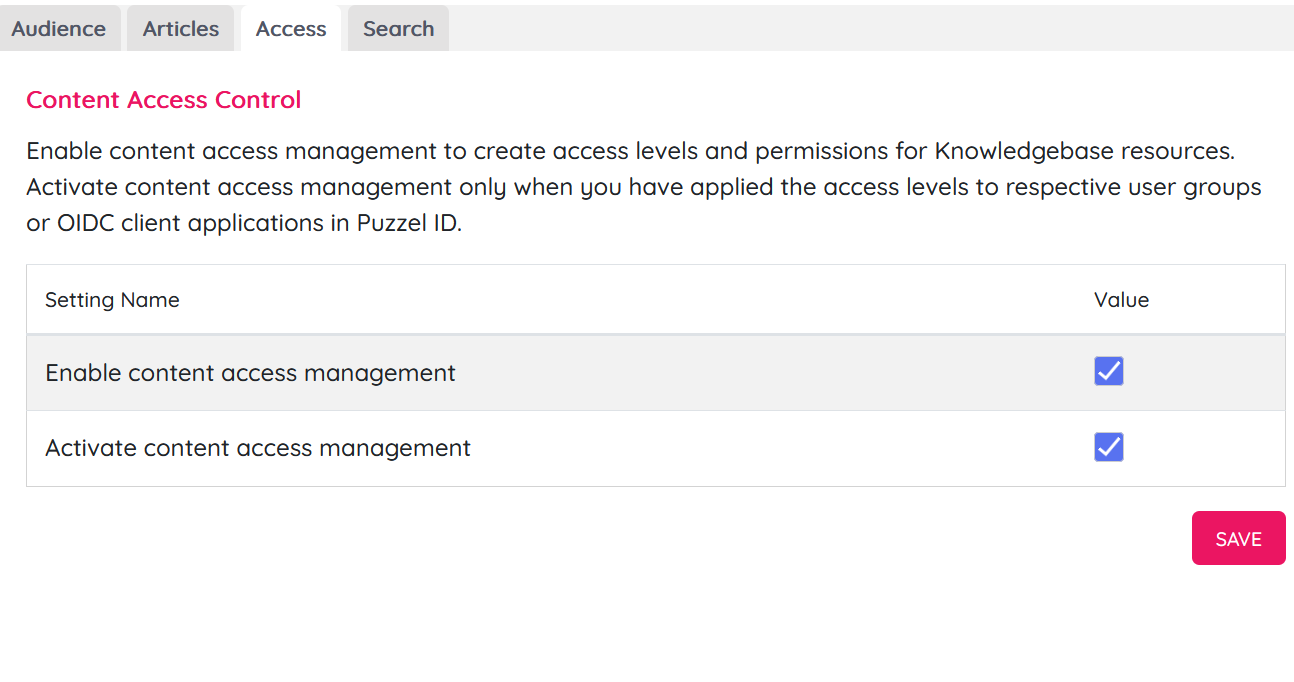Screen dimensions: 1294x682
Task: Go to the Search tab
Action: [x=398, y=29]
